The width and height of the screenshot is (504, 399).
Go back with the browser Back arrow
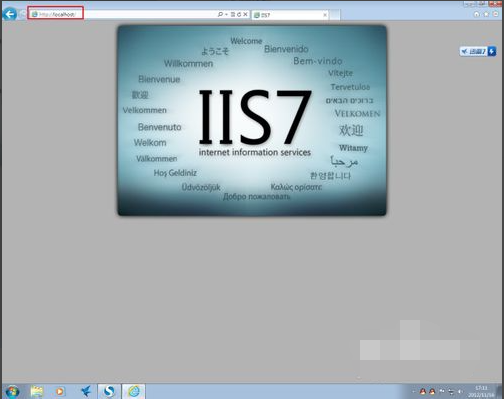coord(10,14)
